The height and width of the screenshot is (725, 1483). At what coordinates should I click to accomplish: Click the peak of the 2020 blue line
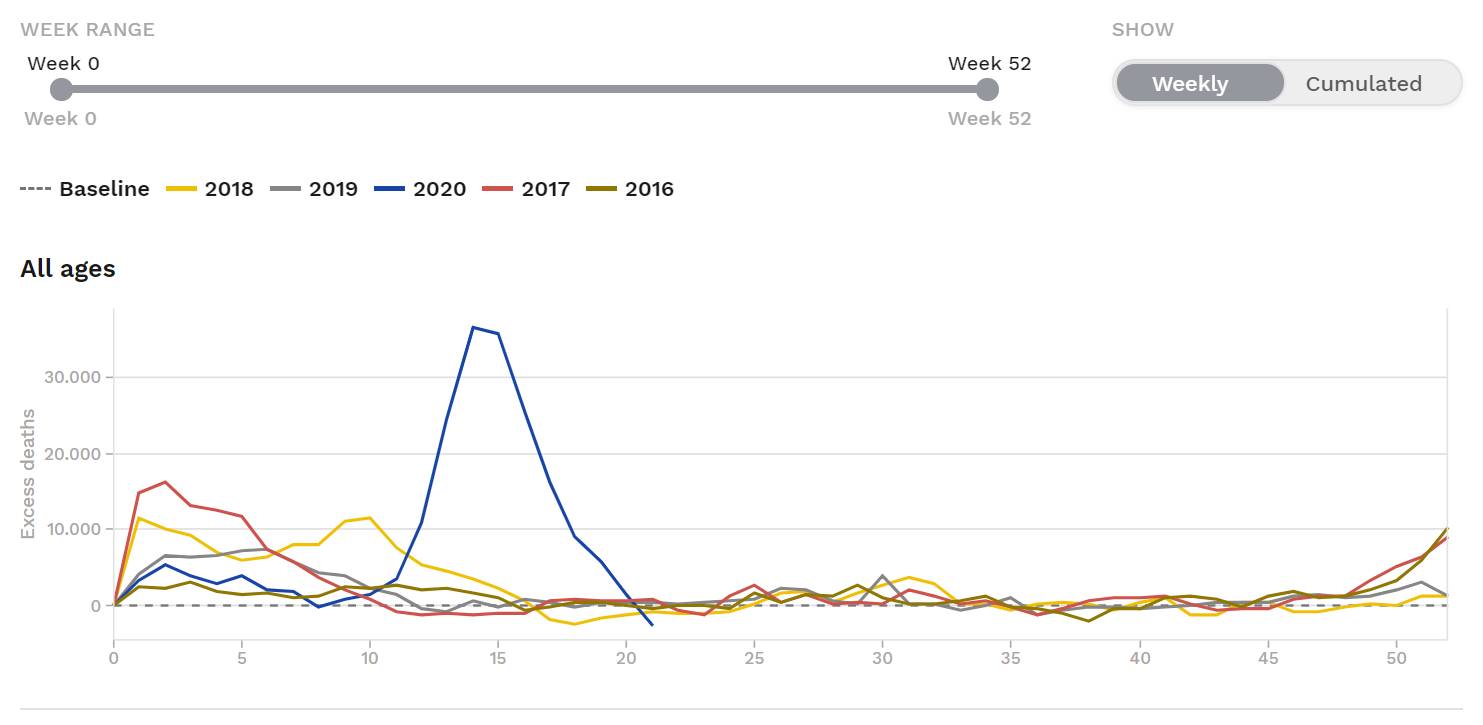(x=473, y=327)
